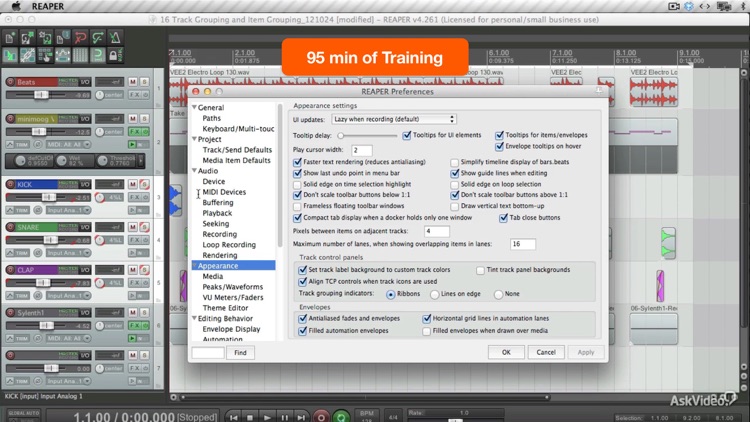Click the Play cursor width field
This screenshot has width=750, height=422.
[362, 150]
